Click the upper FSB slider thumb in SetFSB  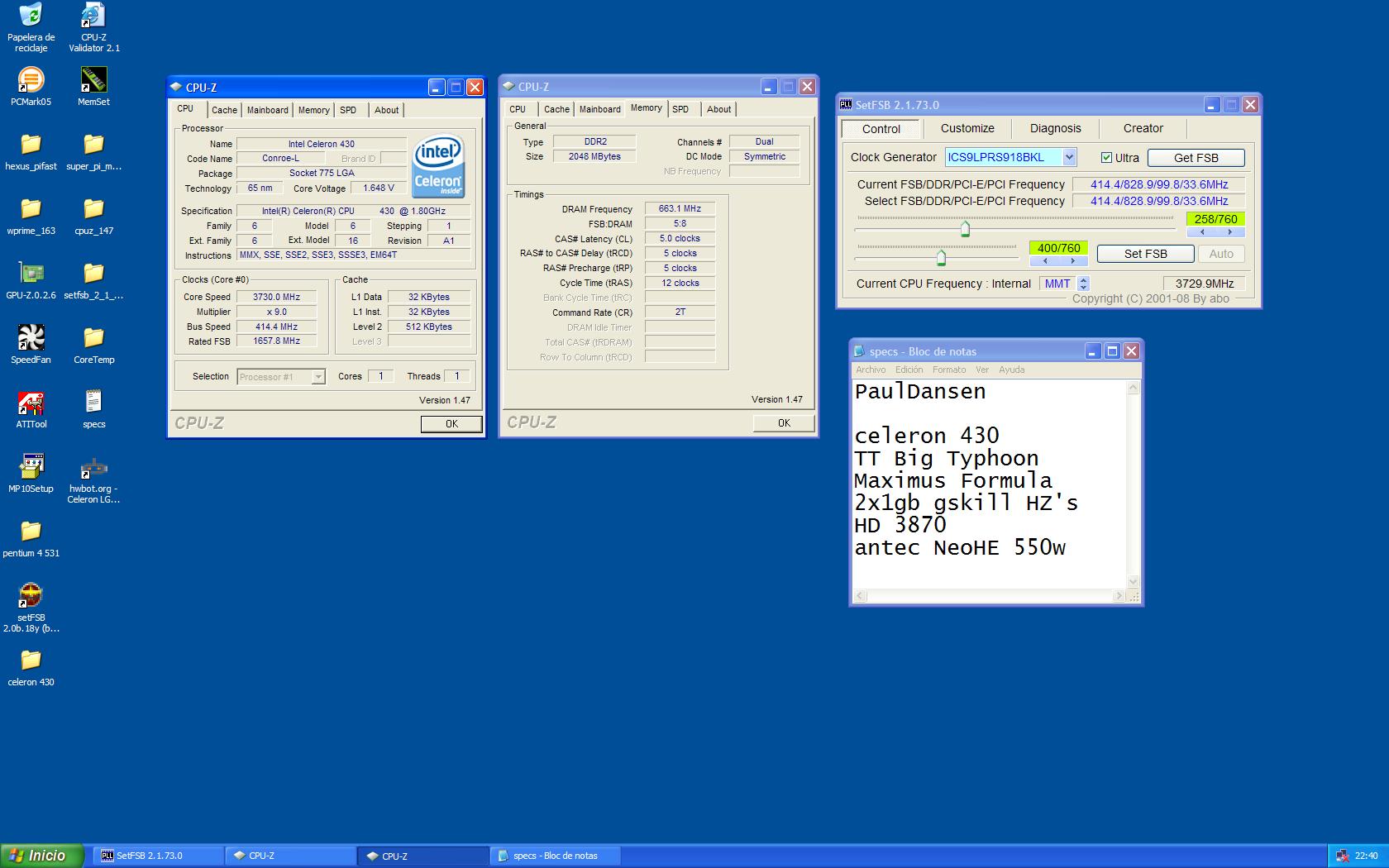pos(965,229)
